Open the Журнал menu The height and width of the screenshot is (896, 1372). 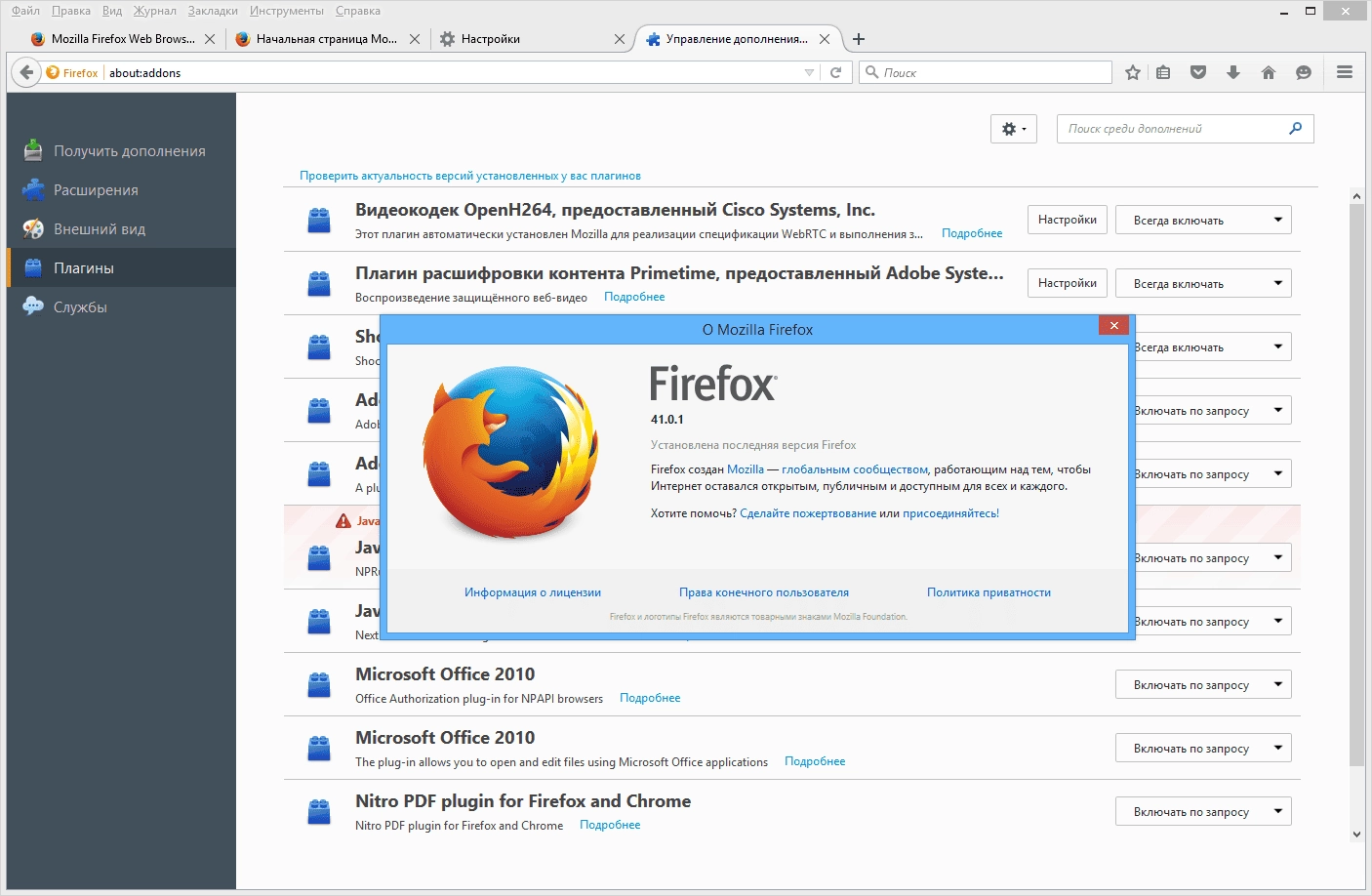pyautogui.click(x=155, y=11)
